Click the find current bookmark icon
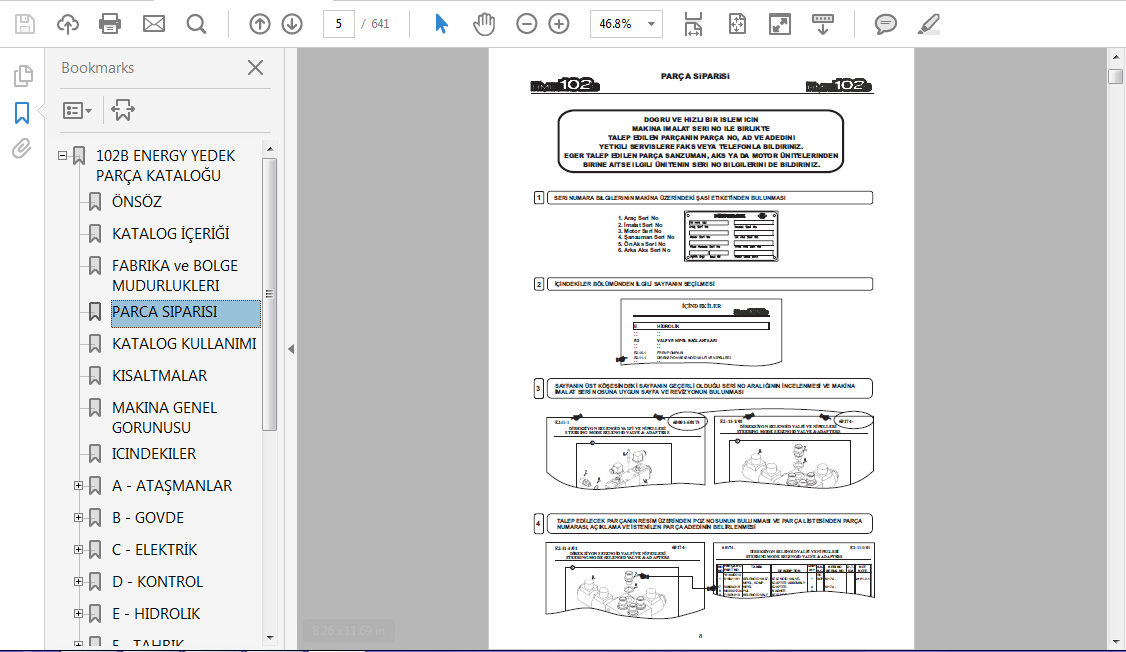This screenshot has width=1126, height=652. click(123, 111)
